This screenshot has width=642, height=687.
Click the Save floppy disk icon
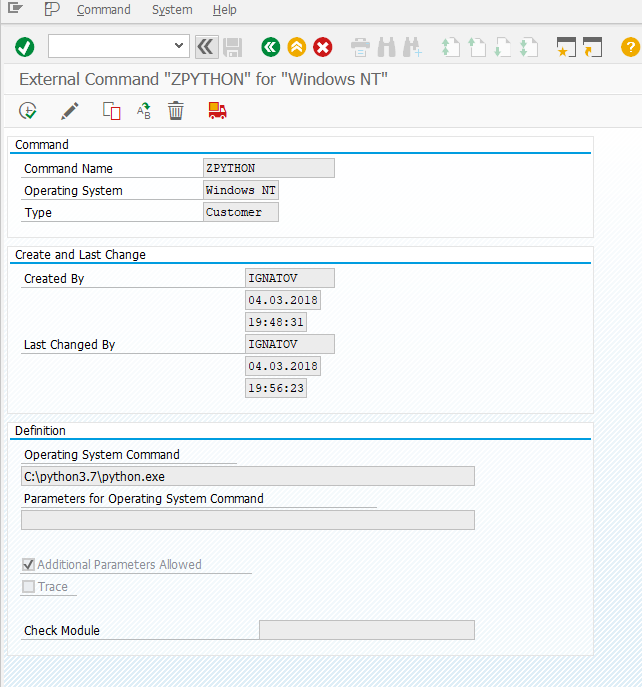coord(232,47)
